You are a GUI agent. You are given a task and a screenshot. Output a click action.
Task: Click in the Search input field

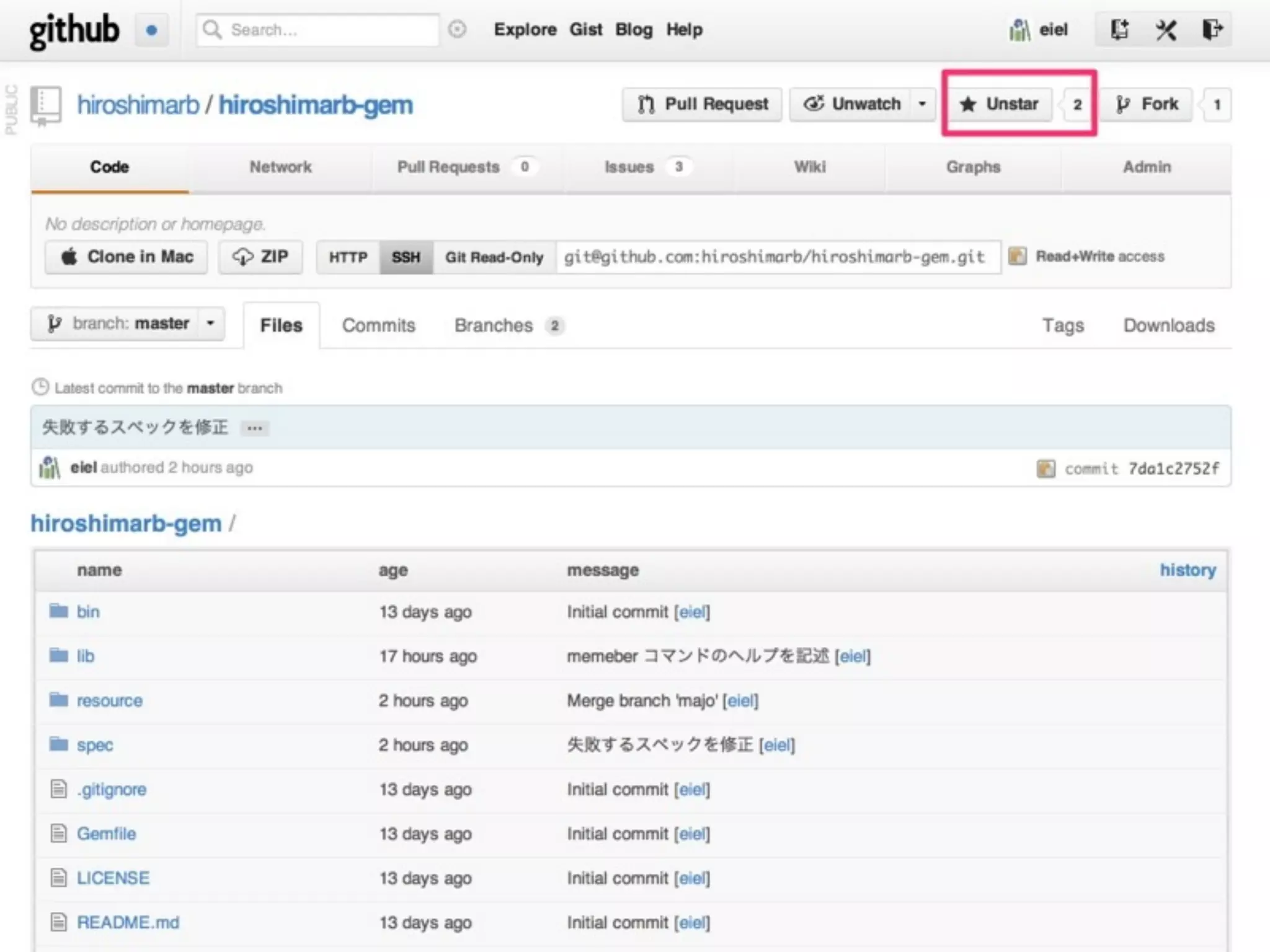coord(329,30)
